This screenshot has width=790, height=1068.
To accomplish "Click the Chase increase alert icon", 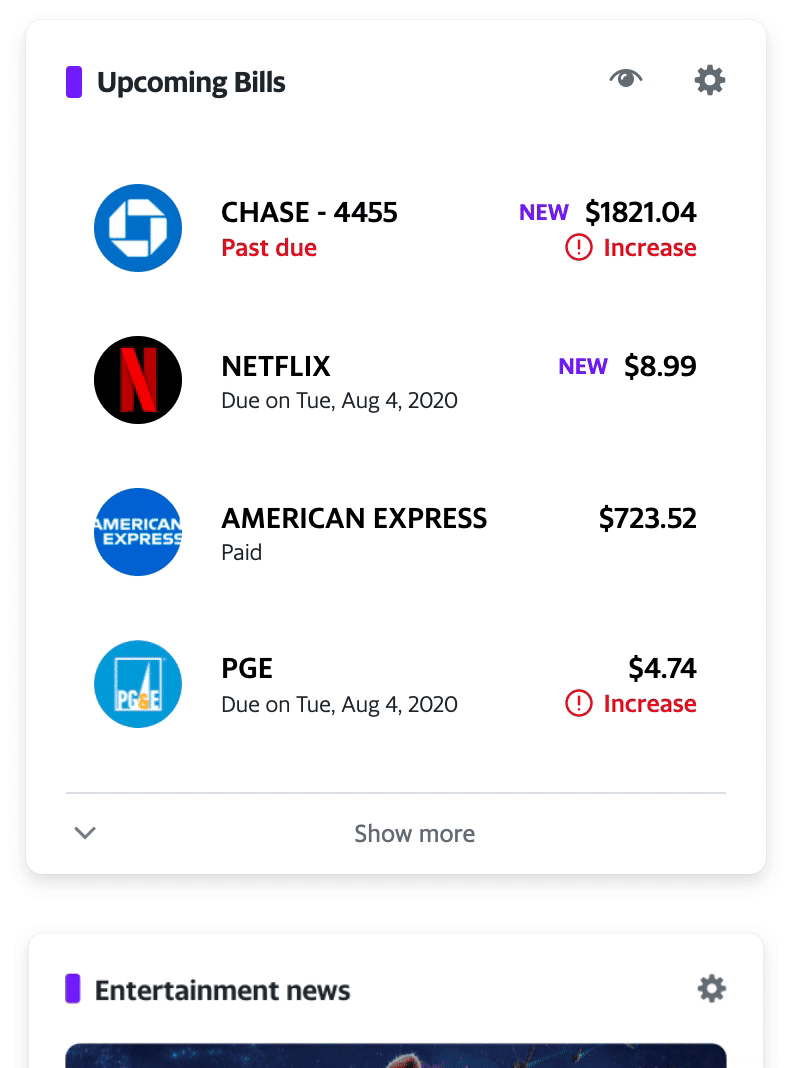I will click(579, 247).
